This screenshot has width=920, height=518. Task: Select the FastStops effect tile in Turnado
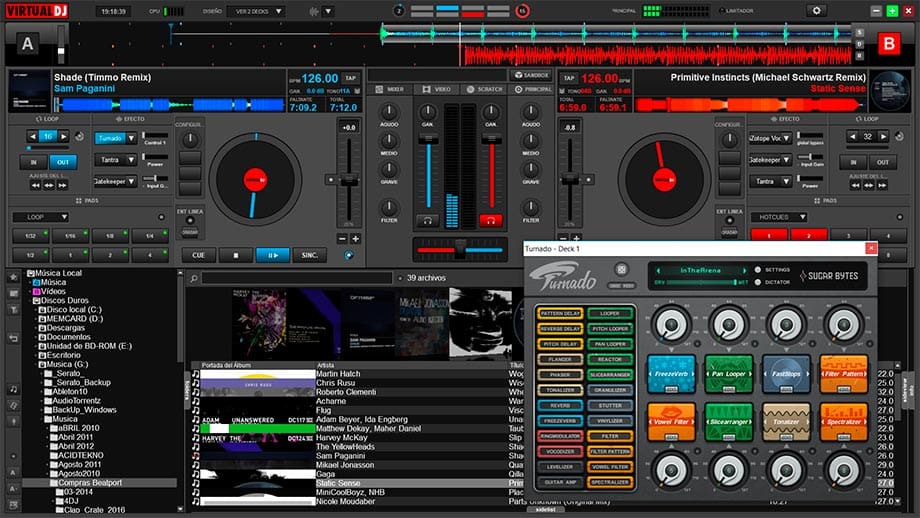[x=786, y=374]
